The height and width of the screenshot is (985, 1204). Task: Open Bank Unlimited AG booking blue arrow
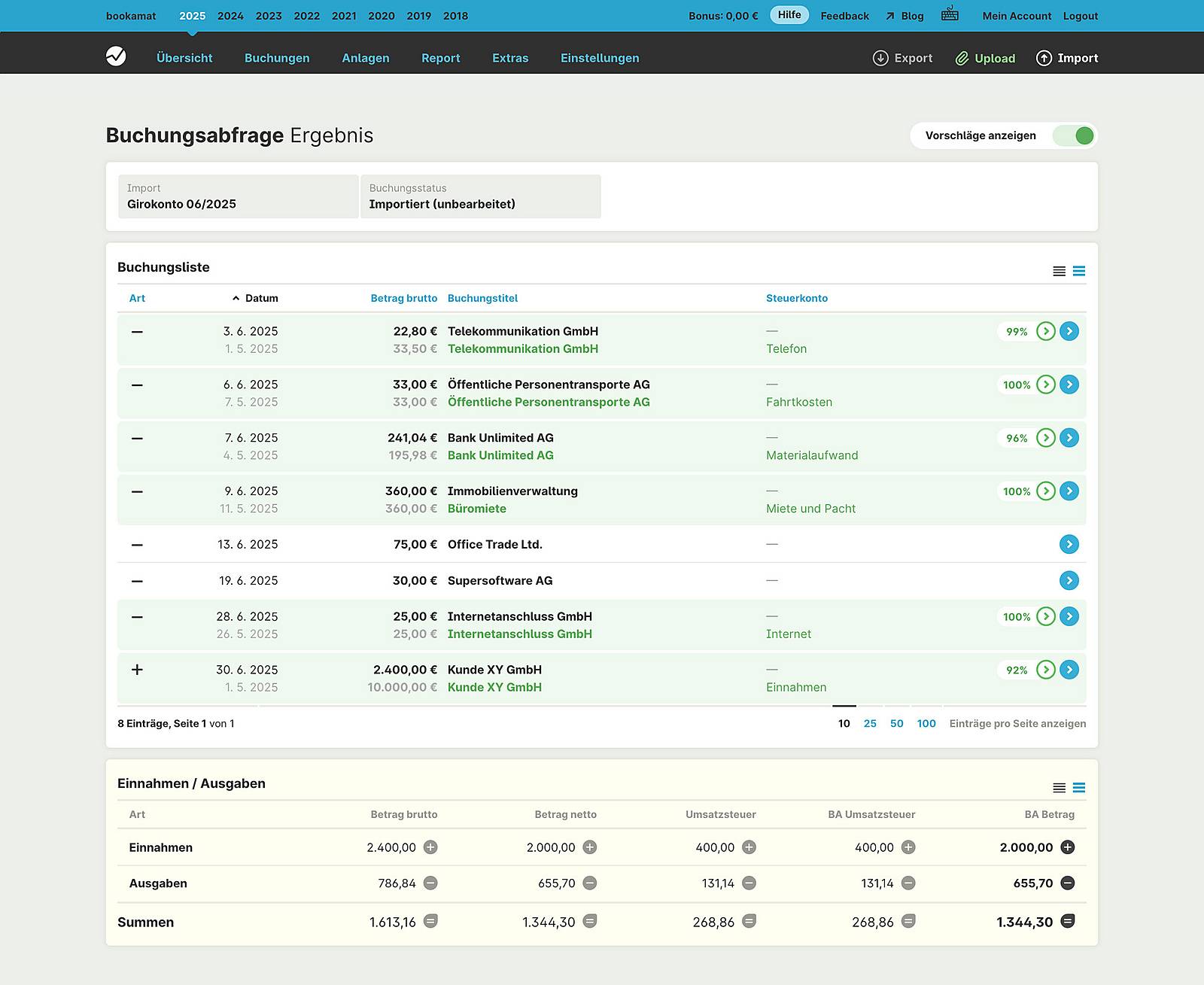coord(1069,438)
